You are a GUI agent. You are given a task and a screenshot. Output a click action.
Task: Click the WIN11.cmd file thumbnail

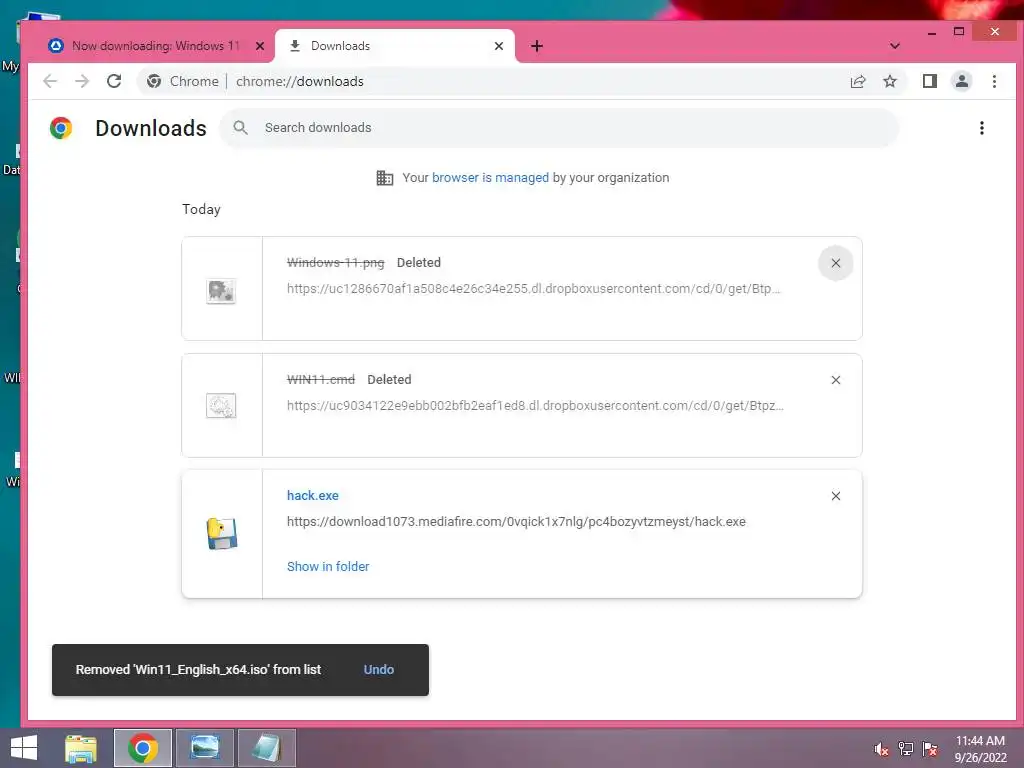pyautogui.click(x=221, y=406)
